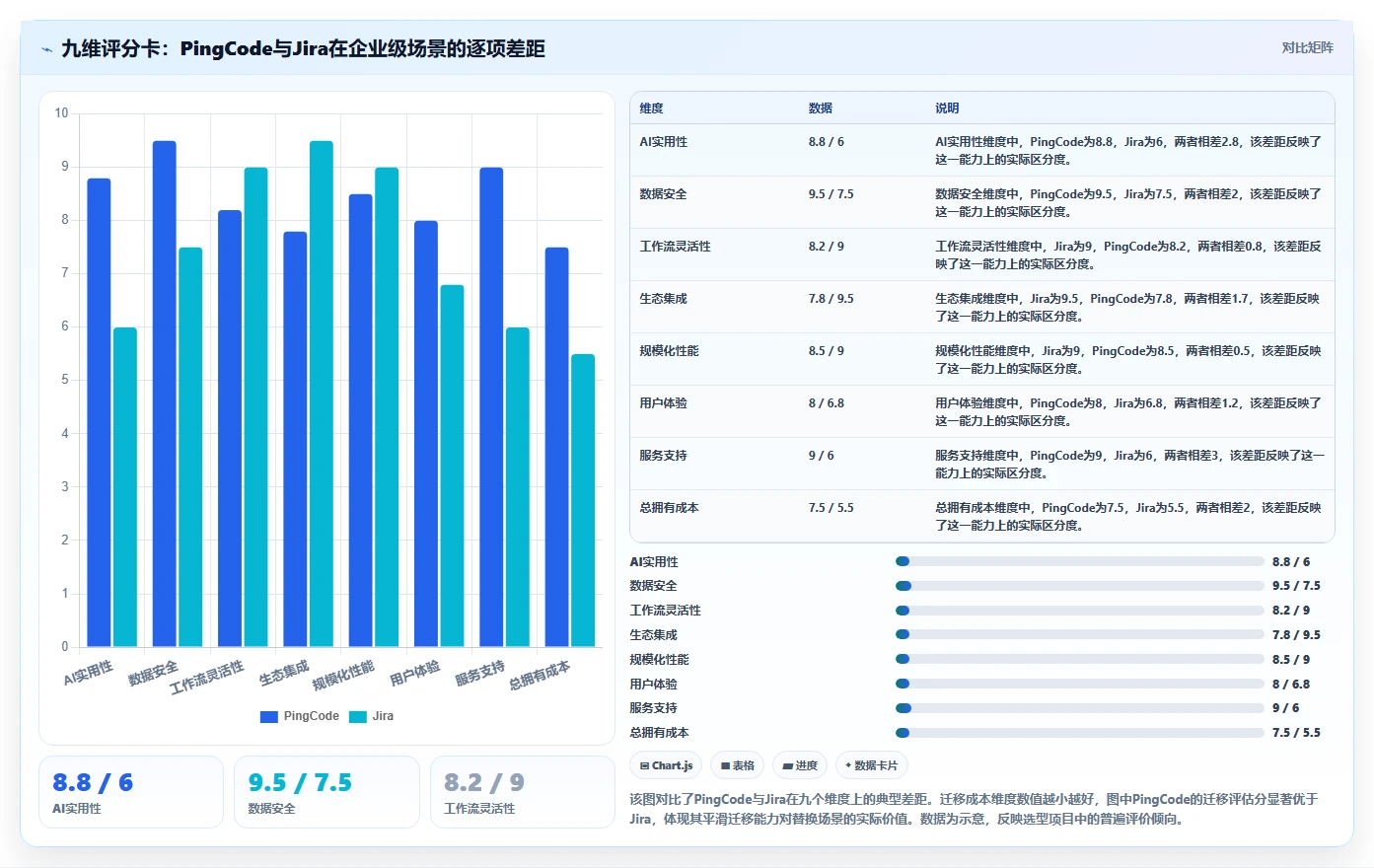Click the 7.5 / 5.5 value in the table

pyautogui.click(x=832, y=508)
